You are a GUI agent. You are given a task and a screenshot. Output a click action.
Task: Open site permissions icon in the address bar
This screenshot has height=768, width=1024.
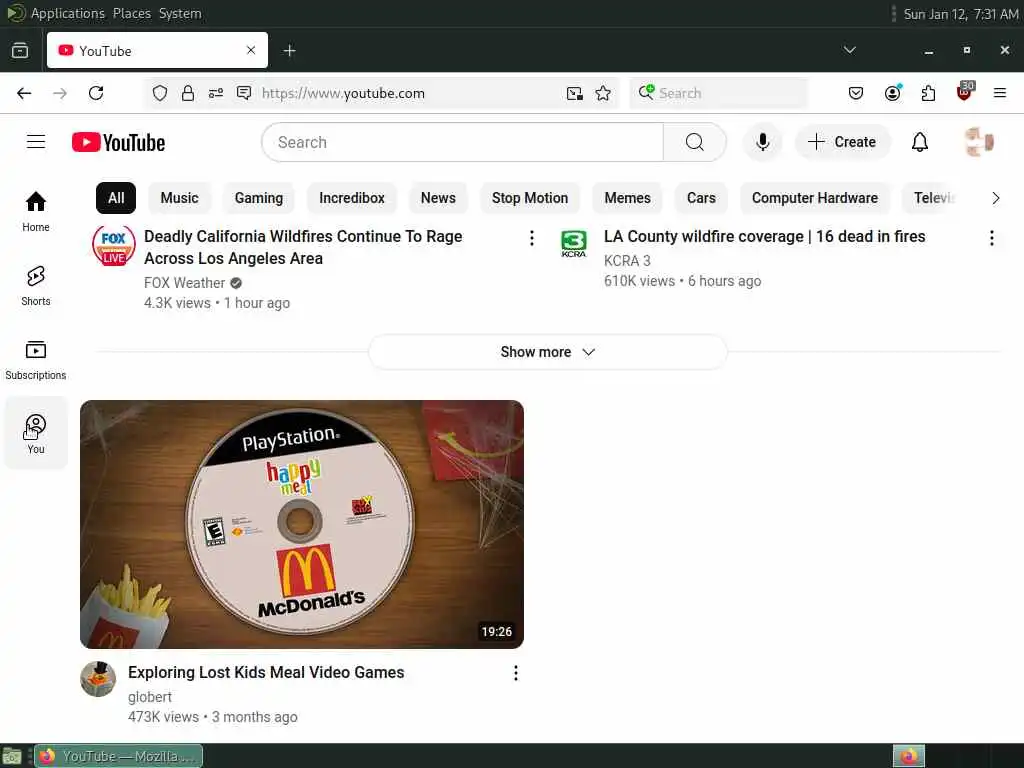coord(216,93)
